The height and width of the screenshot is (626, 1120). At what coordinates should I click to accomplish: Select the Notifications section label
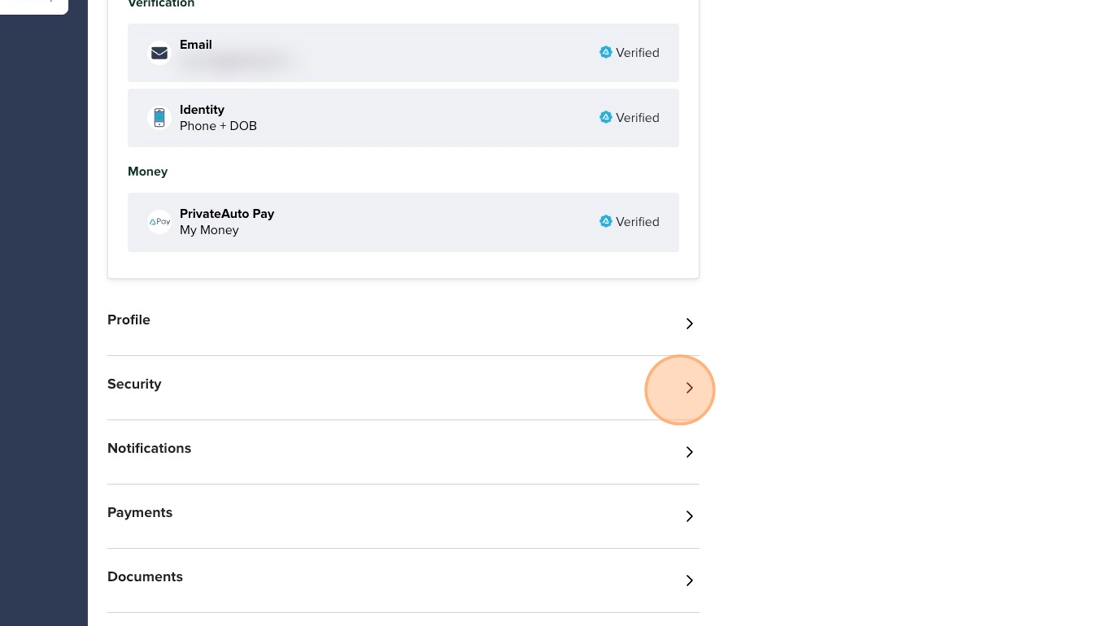click(x=149, y=448)
